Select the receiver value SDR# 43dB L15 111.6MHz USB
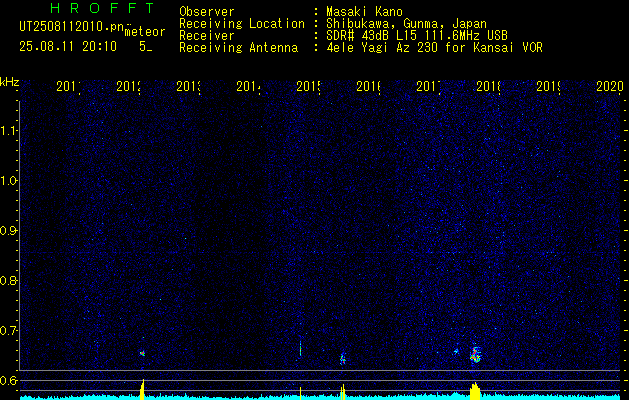The image size is (629, 400). pos(417,36)
